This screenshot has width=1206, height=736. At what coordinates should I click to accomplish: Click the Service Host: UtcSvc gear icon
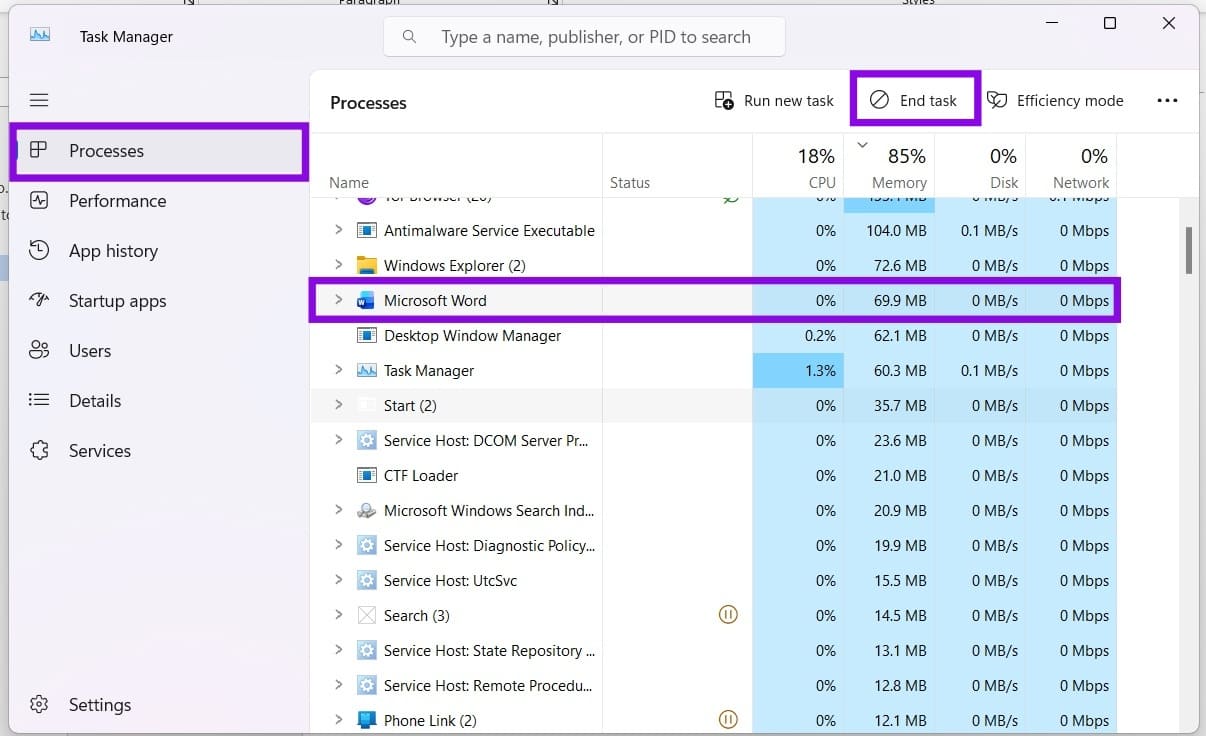click(x=366, y=580)
